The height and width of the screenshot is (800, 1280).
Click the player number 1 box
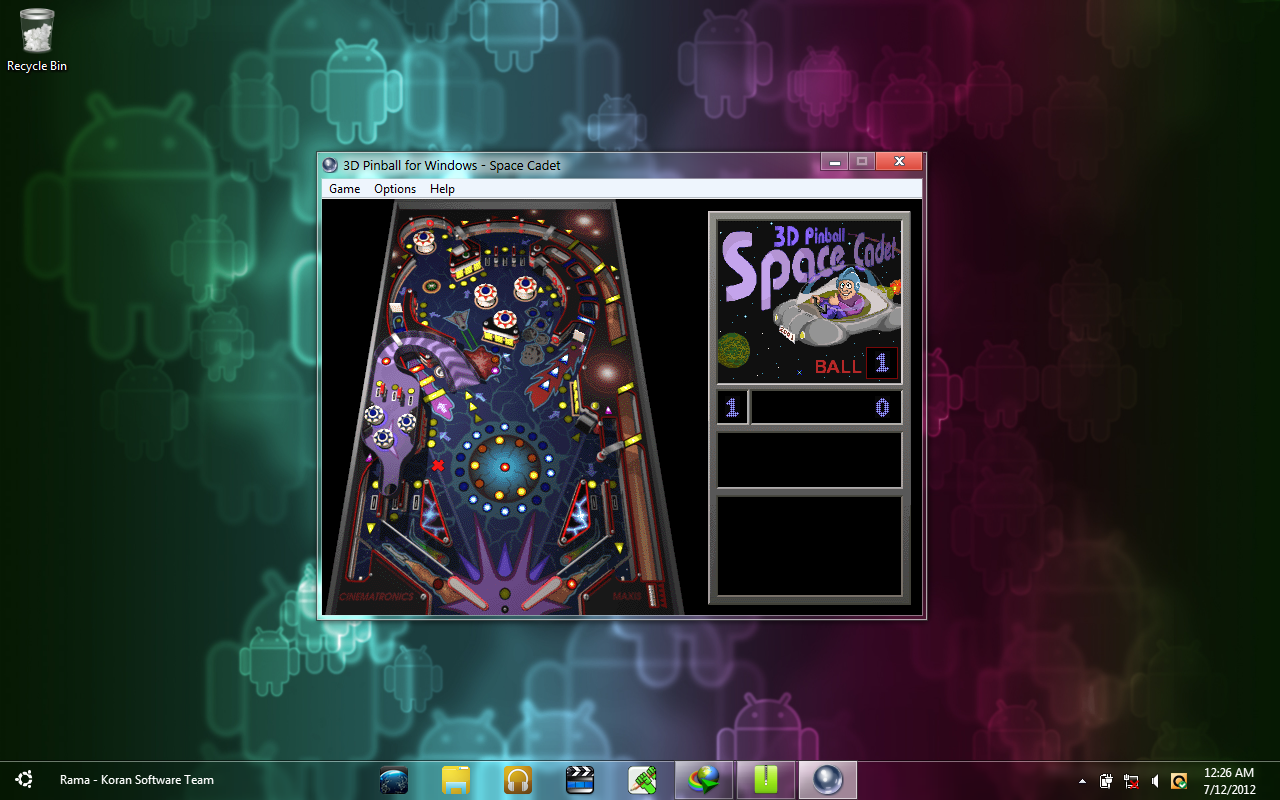point(732,407)
